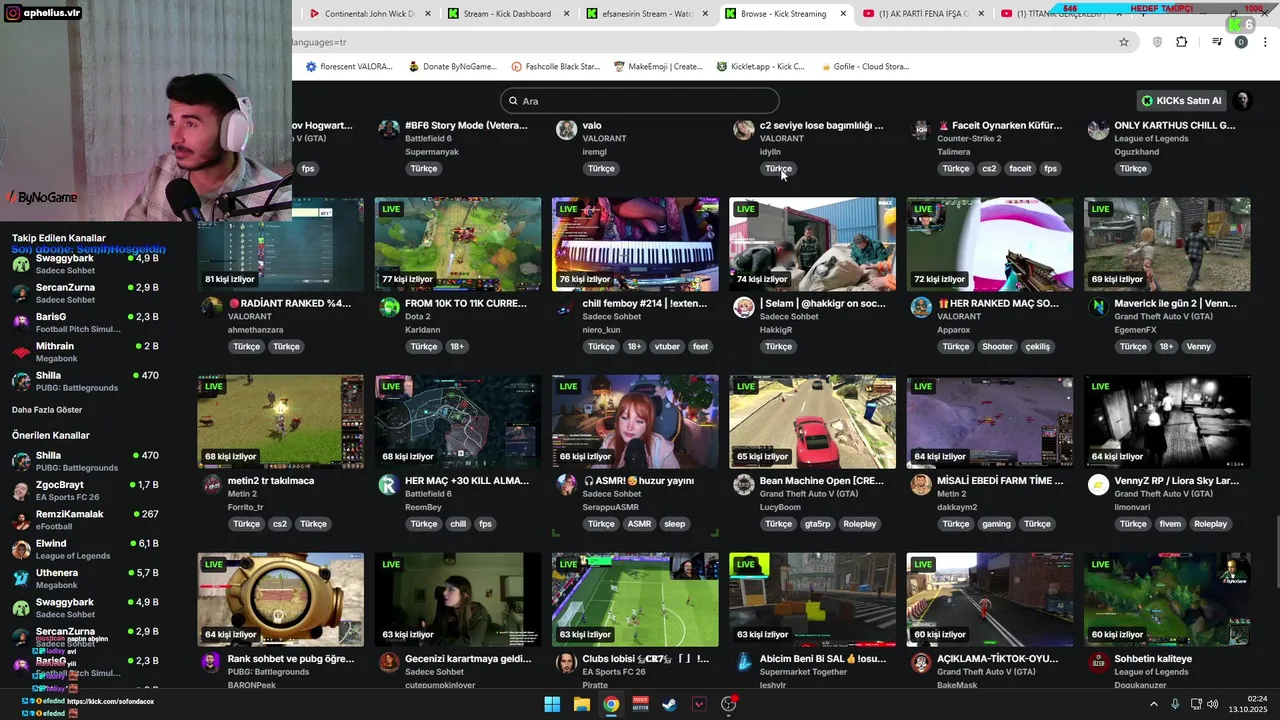Select 'gta5rp' tag under LucyBoom stream
This screenshot has width=1280, height=720.
click(817, 524)
